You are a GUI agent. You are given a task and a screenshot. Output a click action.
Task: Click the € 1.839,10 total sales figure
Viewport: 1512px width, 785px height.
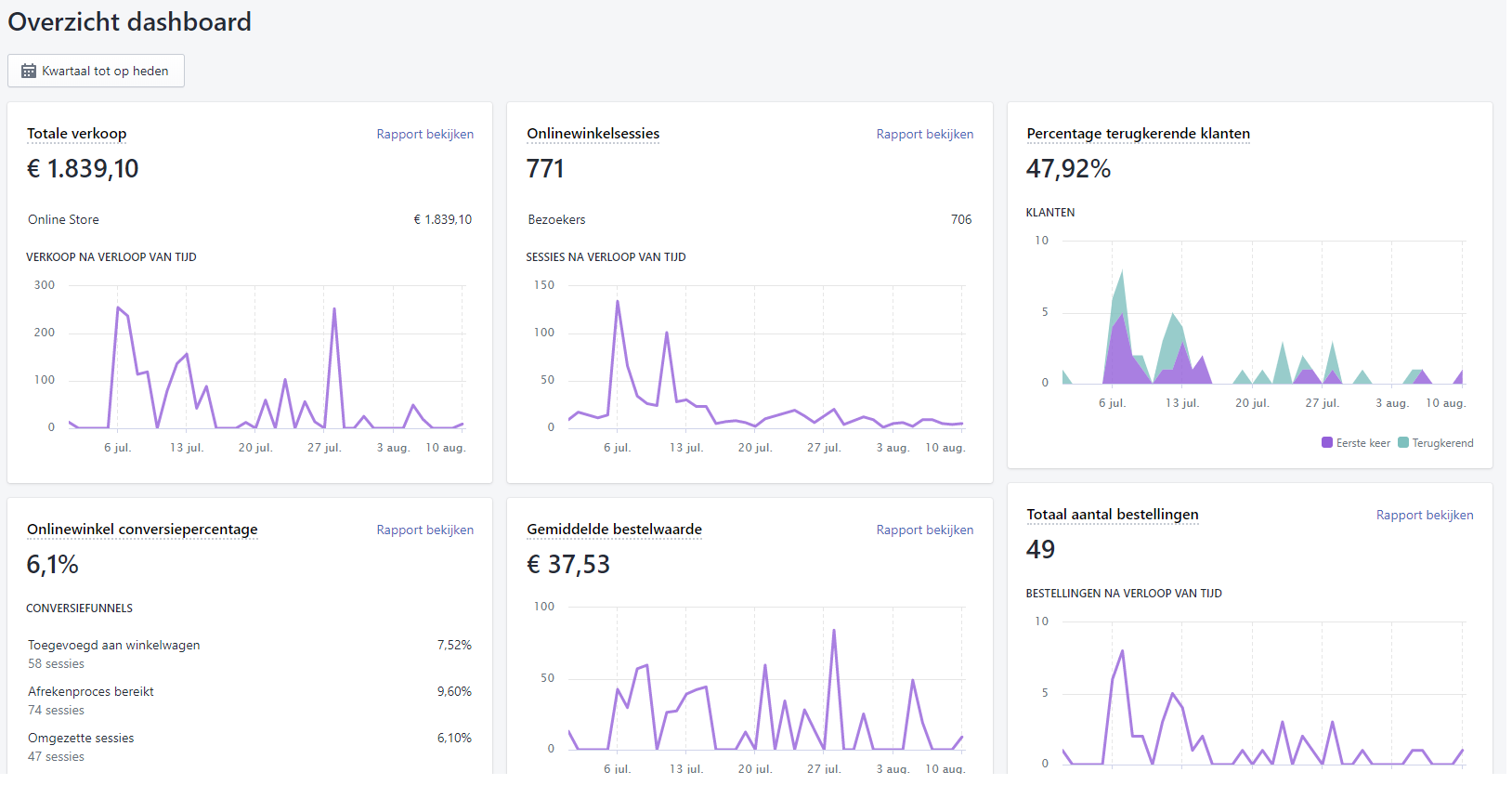(x=83, y=169)
